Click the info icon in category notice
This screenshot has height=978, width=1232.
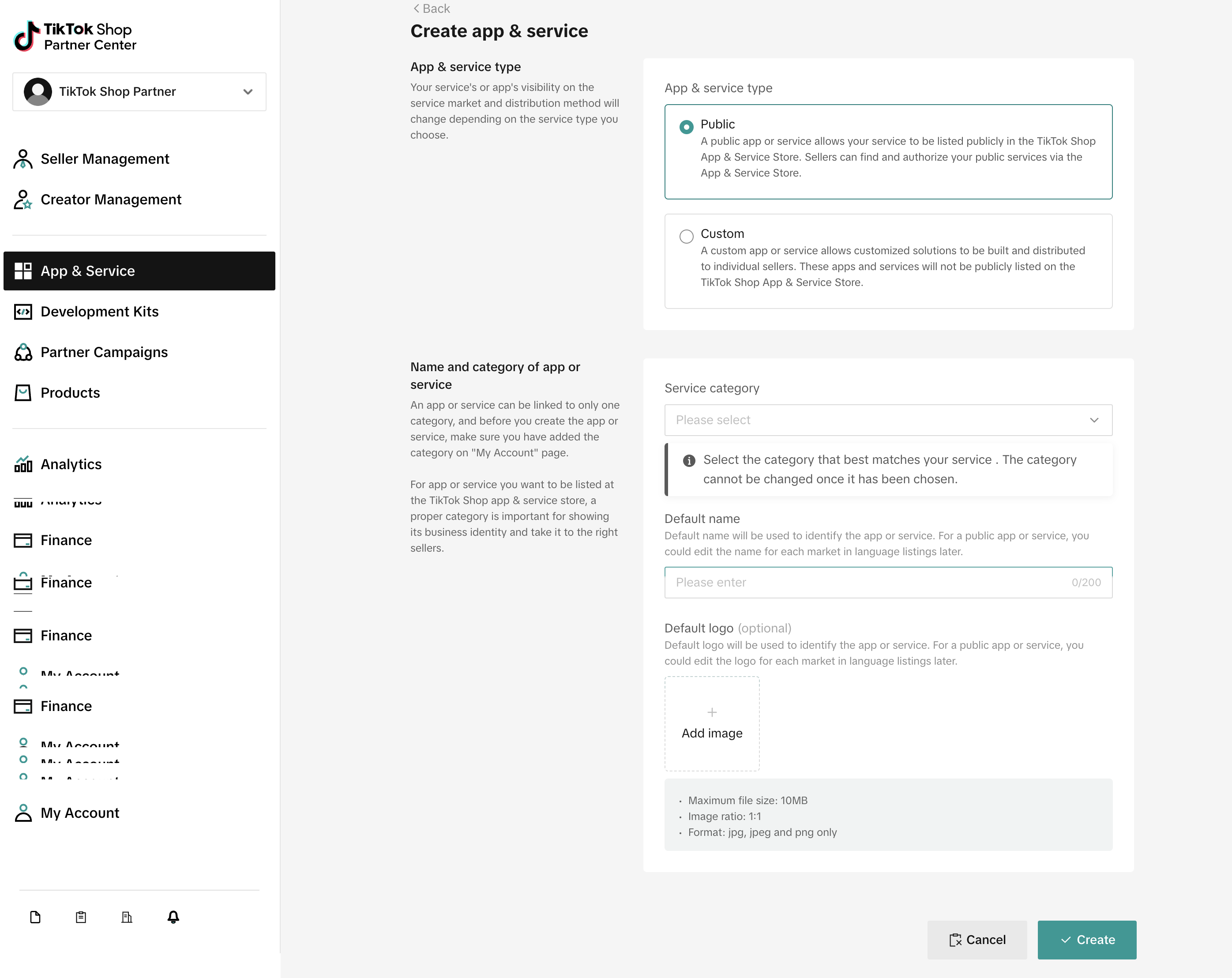coord(689,460)
